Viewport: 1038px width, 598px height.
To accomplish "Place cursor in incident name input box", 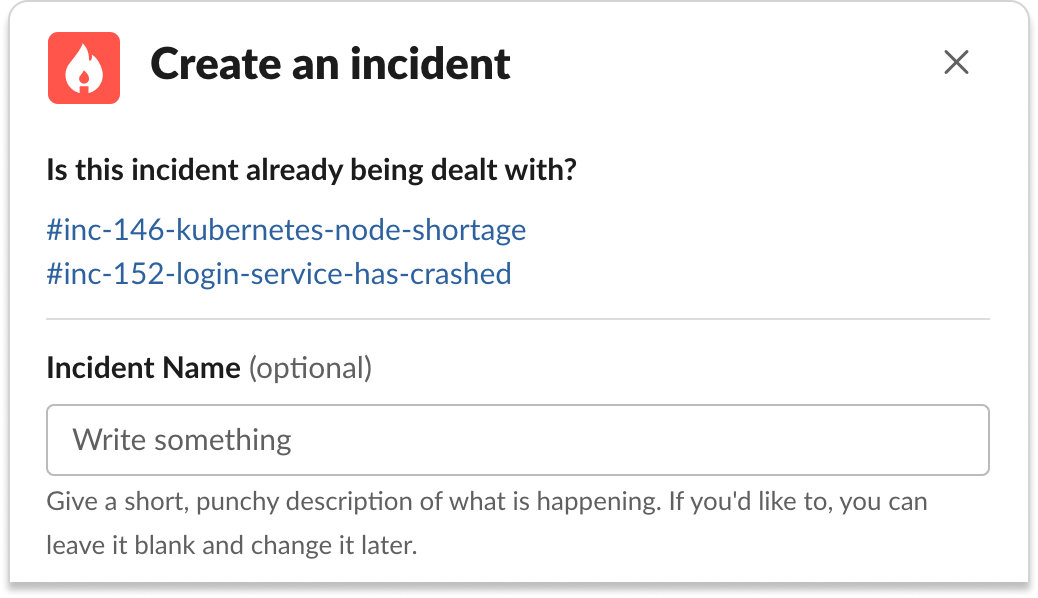I will pyautogui.click(x=518, y=440).
